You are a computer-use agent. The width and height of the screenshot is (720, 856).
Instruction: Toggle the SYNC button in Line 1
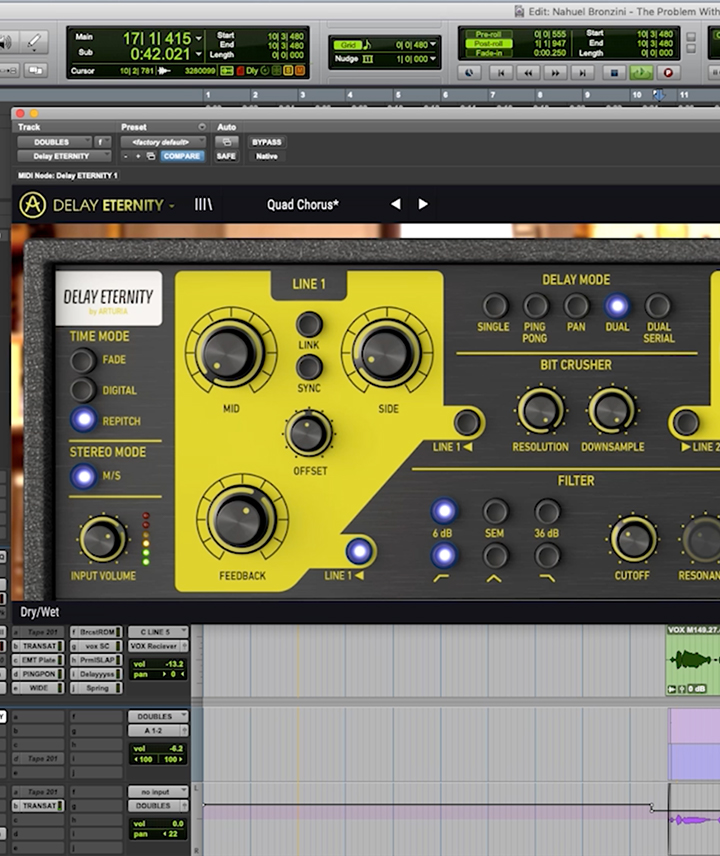[309, 367]
